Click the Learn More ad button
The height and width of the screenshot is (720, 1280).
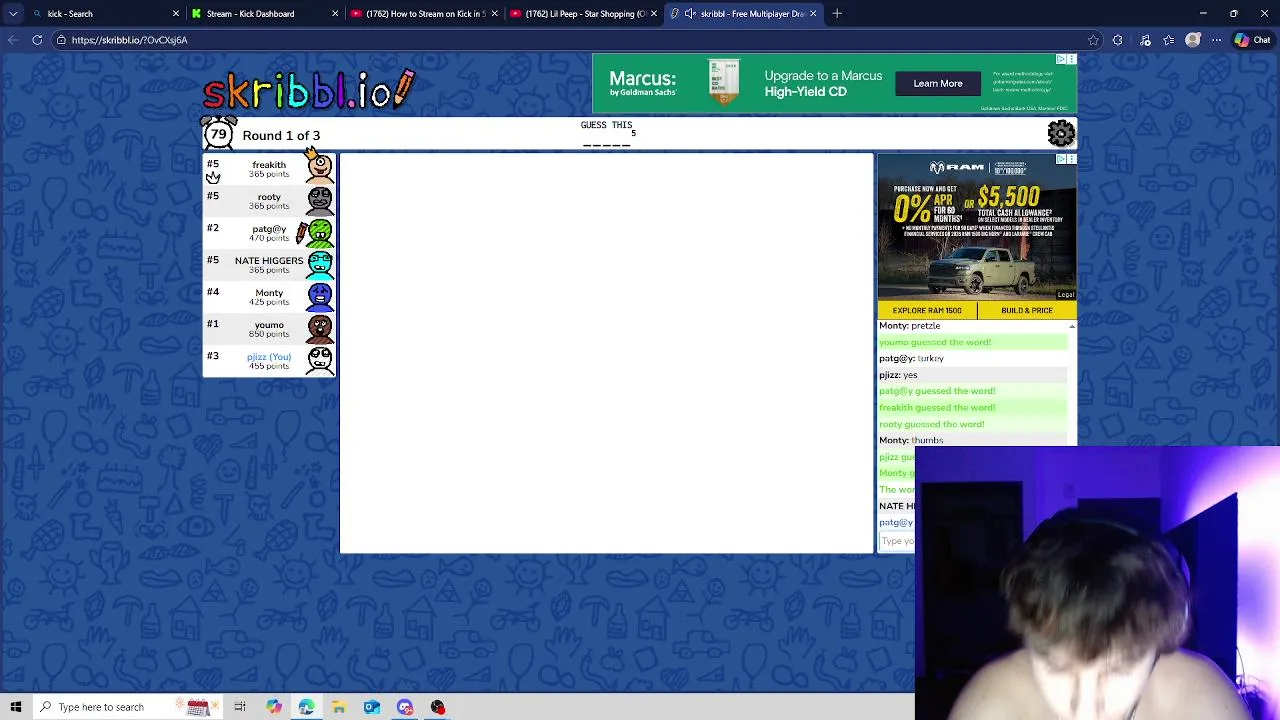coord(937,84)
